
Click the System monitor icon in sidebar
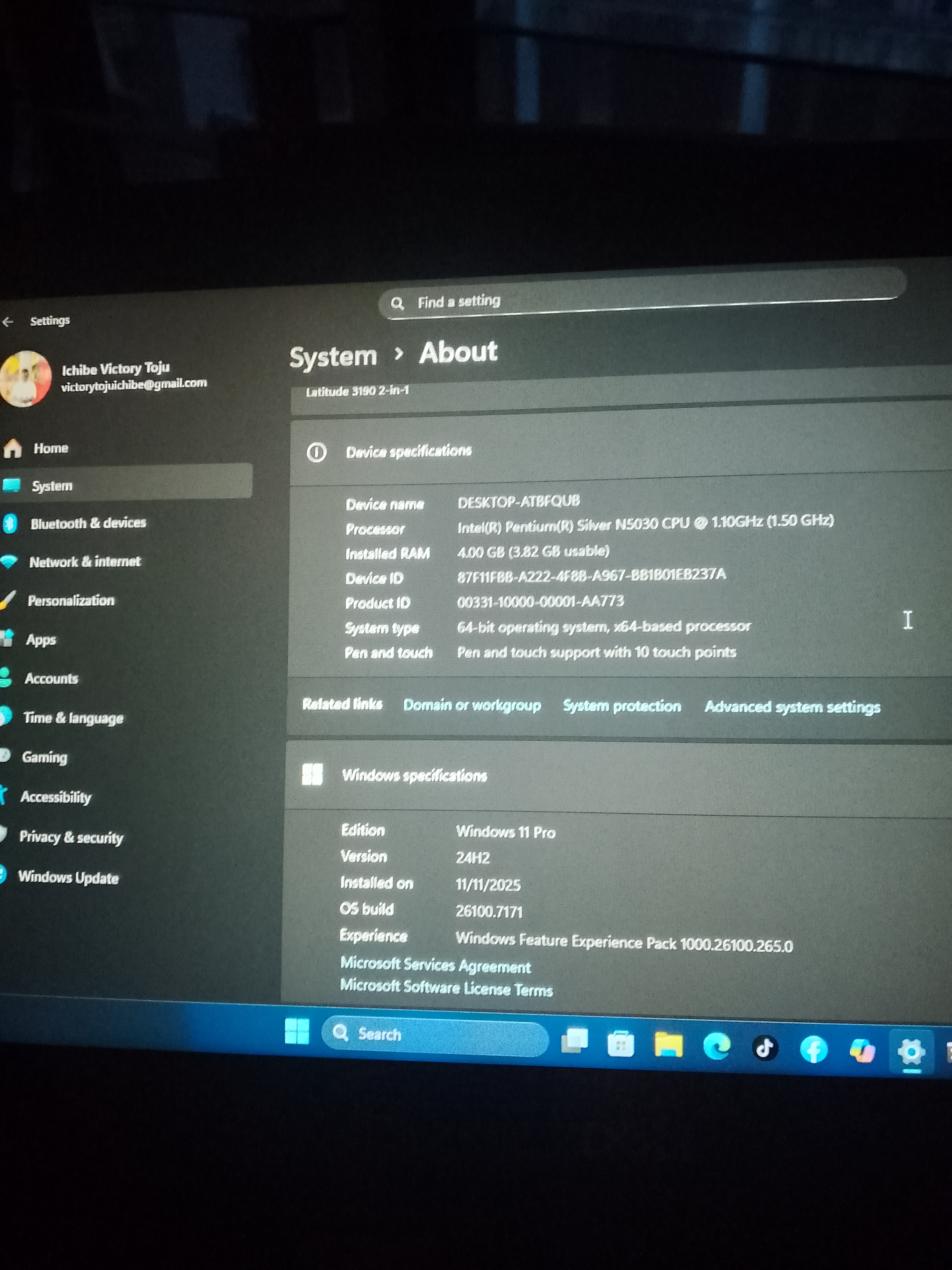pos(11,485)
